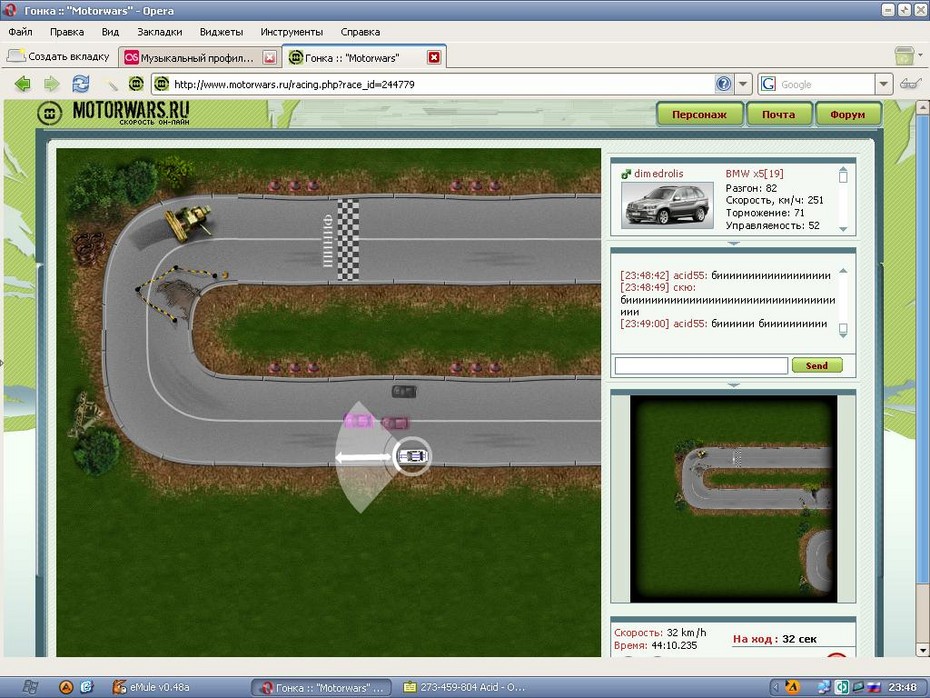Open the Правка menu
The width and height of the screenshot is (930, 698).
pyautogui.click(x=67, y=32)
